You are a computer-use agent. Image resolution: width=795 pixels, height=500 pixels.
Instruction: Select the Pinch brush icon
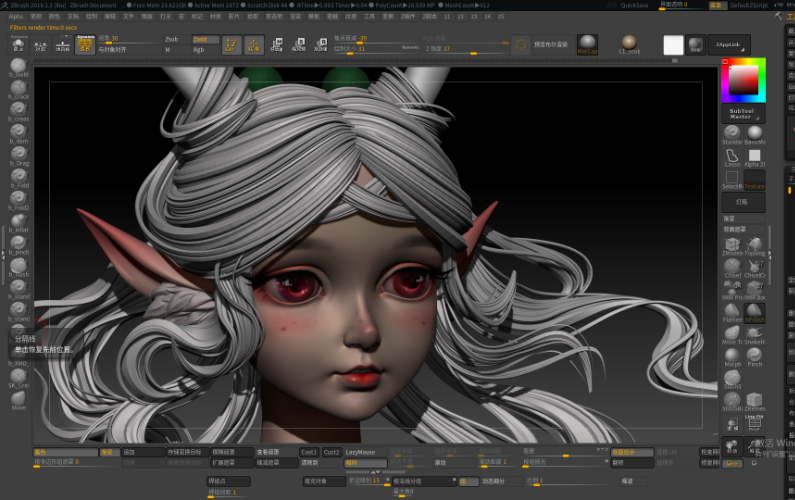click(x=755, y=355)
